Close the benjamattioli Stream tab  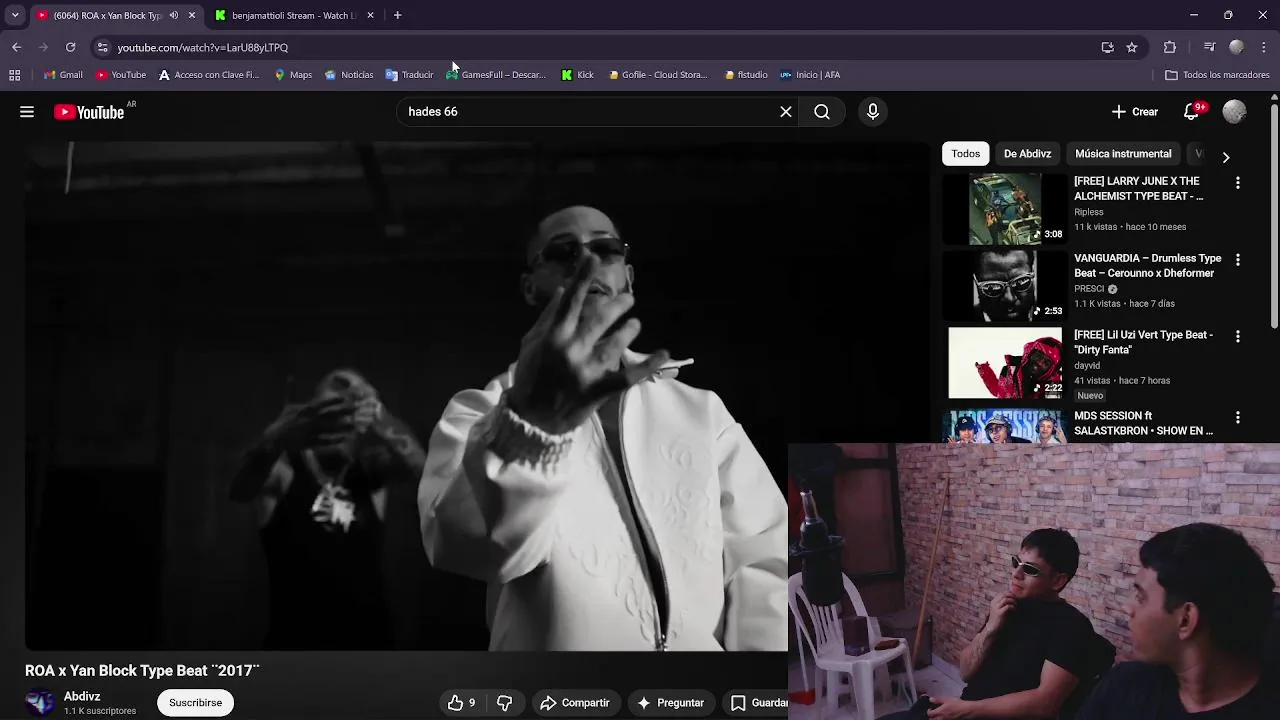[370, 15]
